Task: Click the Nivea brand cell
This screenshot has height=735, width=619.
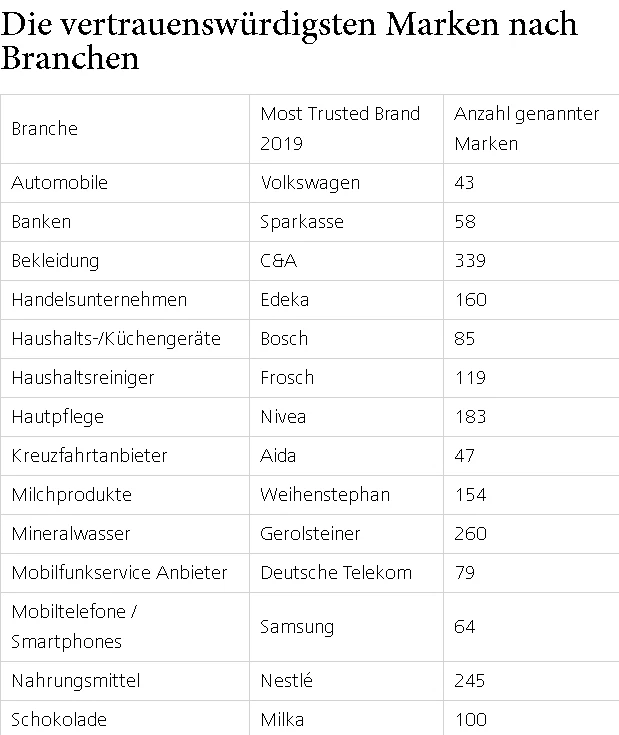Action: (283, 417)
